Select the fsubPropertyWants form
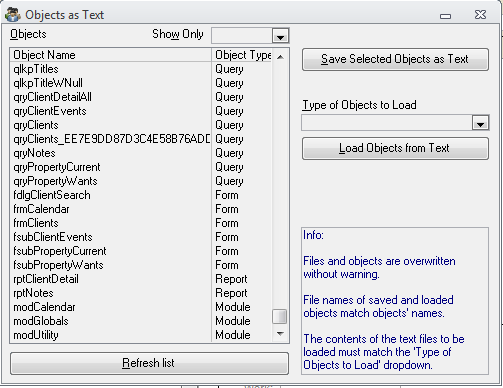This screenshot has height=388, width=503. (142, 265)
